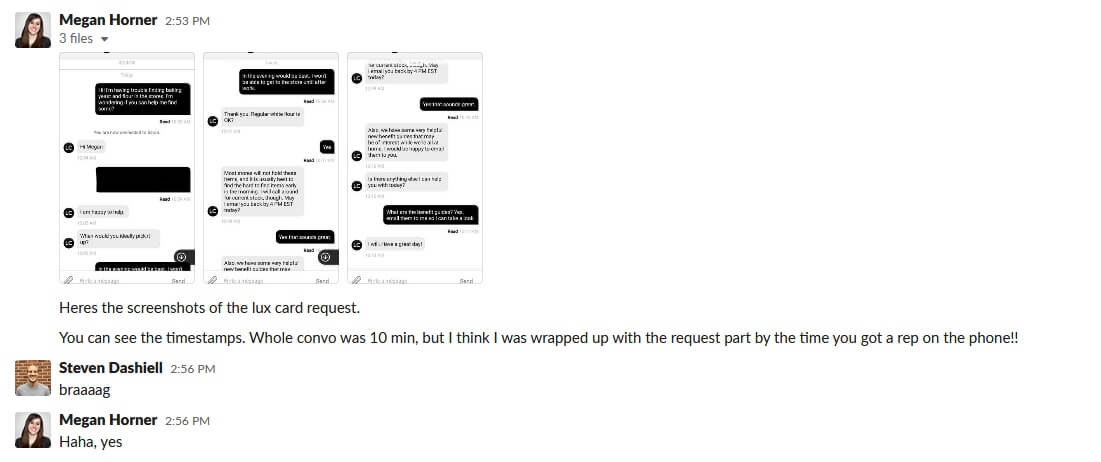Click the paperclip icon in the first screenshot
This screenshot has width=1101, height=462.
pos(69,281)
